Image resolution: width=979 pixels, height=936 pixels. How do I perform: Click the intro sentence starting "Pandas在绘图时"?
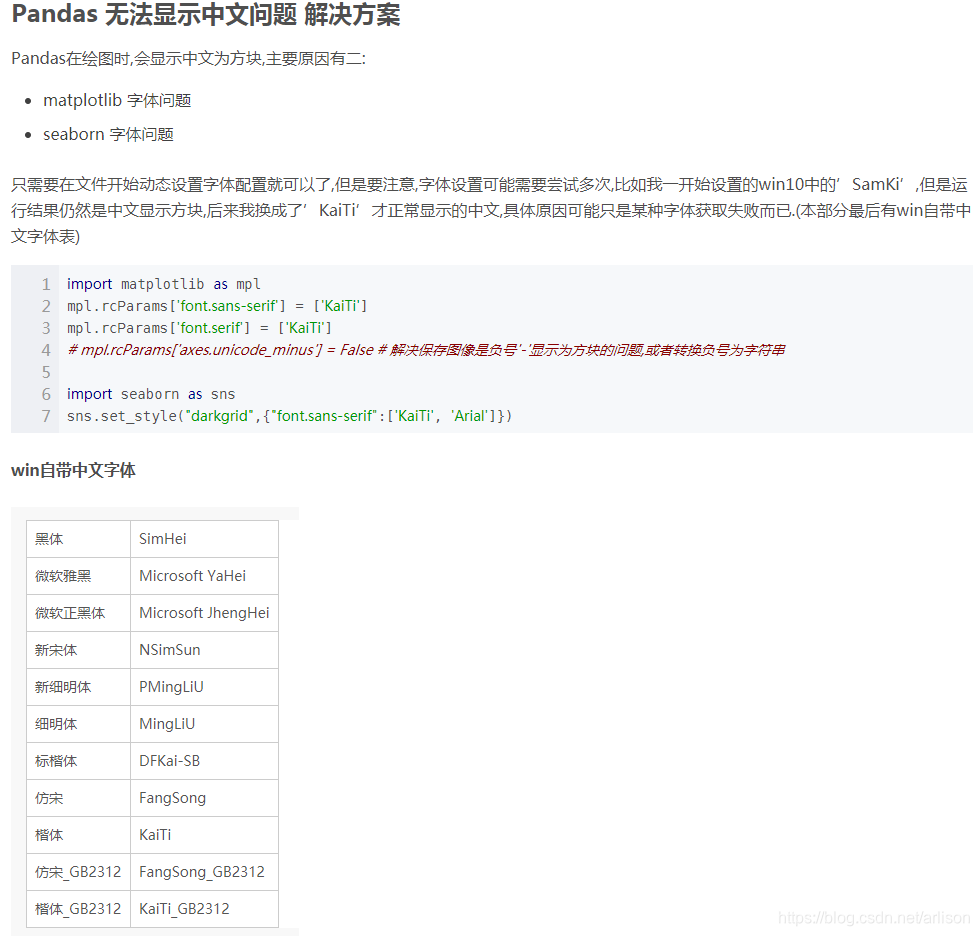coord(189,59)
